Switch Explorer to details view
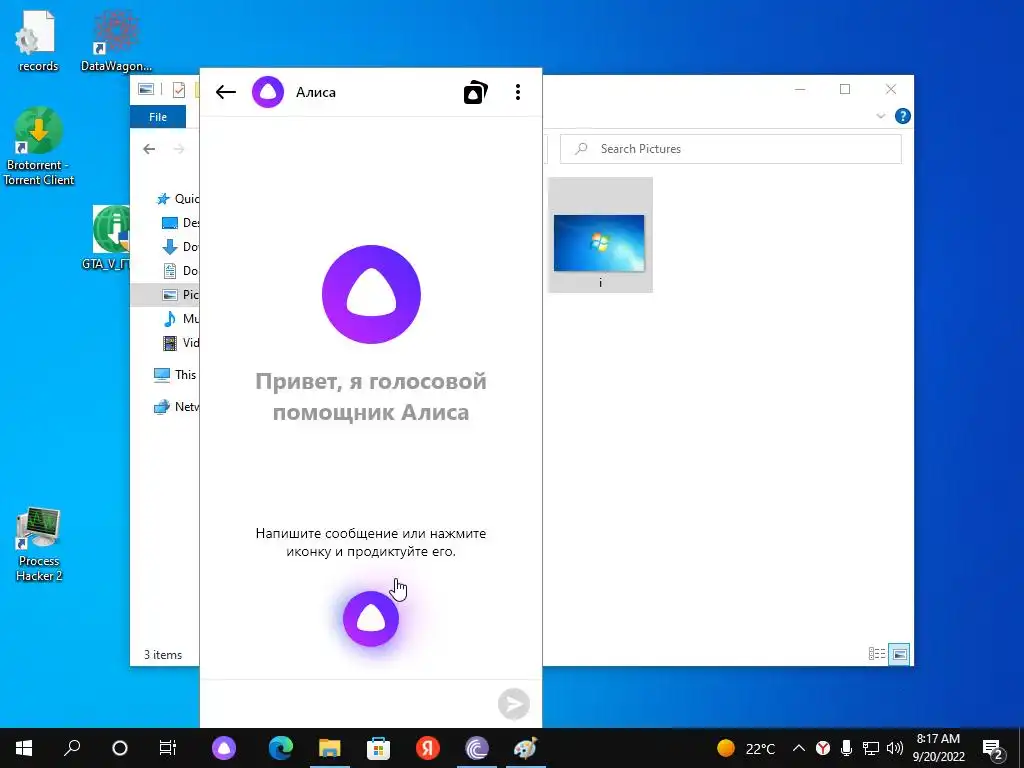 point(877,654)
